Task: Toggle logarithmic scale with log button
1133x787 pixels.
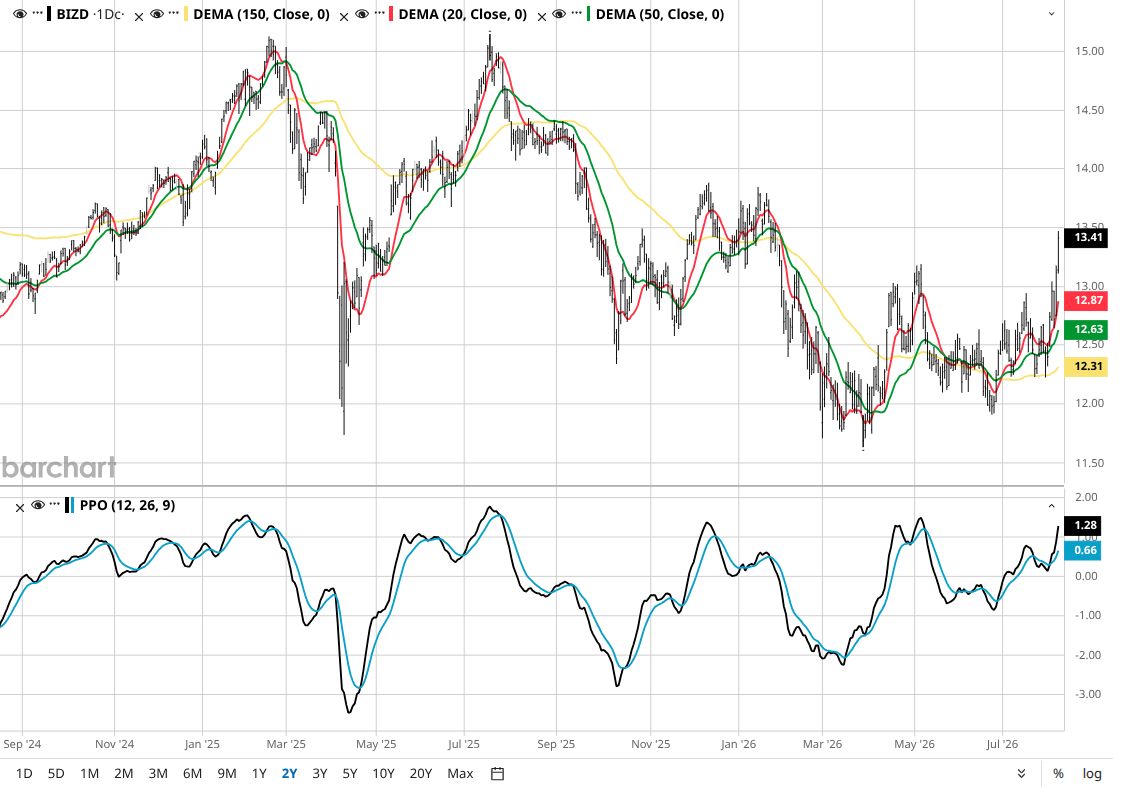Action: 1092,773
